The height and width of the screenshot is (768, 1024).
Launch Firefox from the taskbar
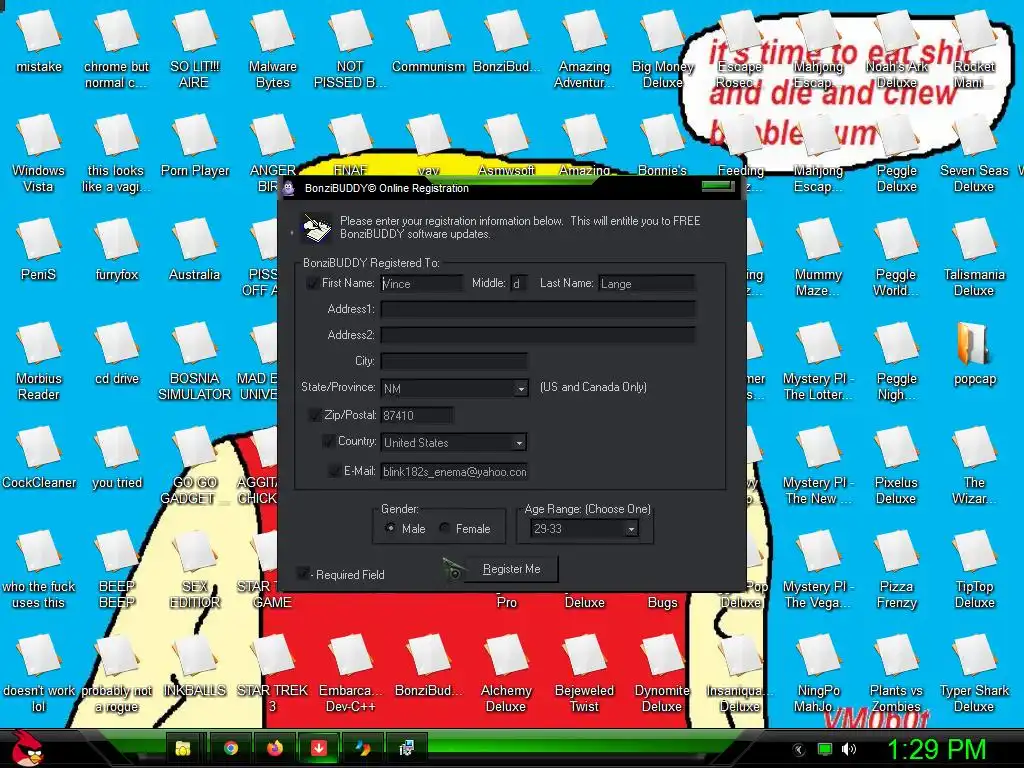click(274, 748)
